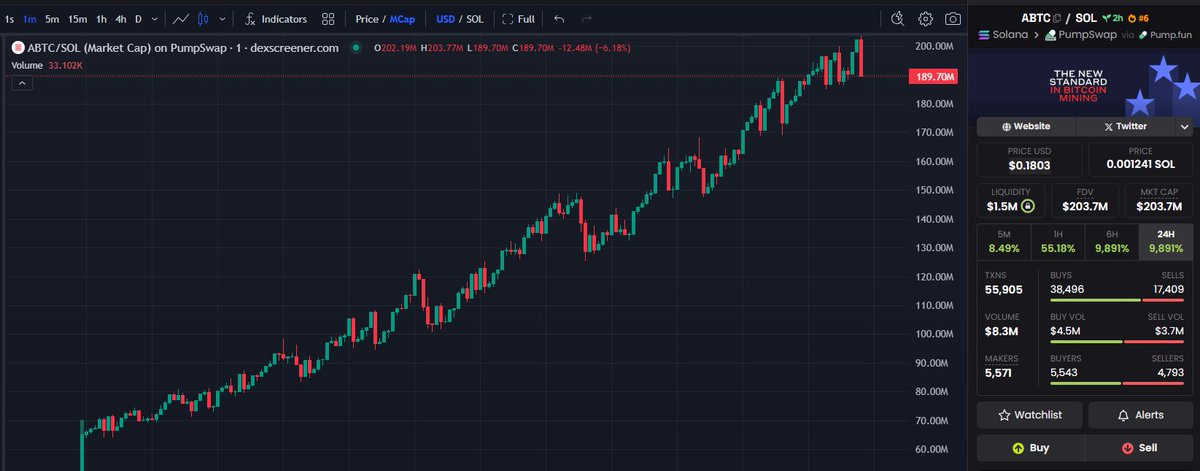Switch chart to D timeframe
The height and width of the screenshot is (471, 1200).
coord(139,19)
